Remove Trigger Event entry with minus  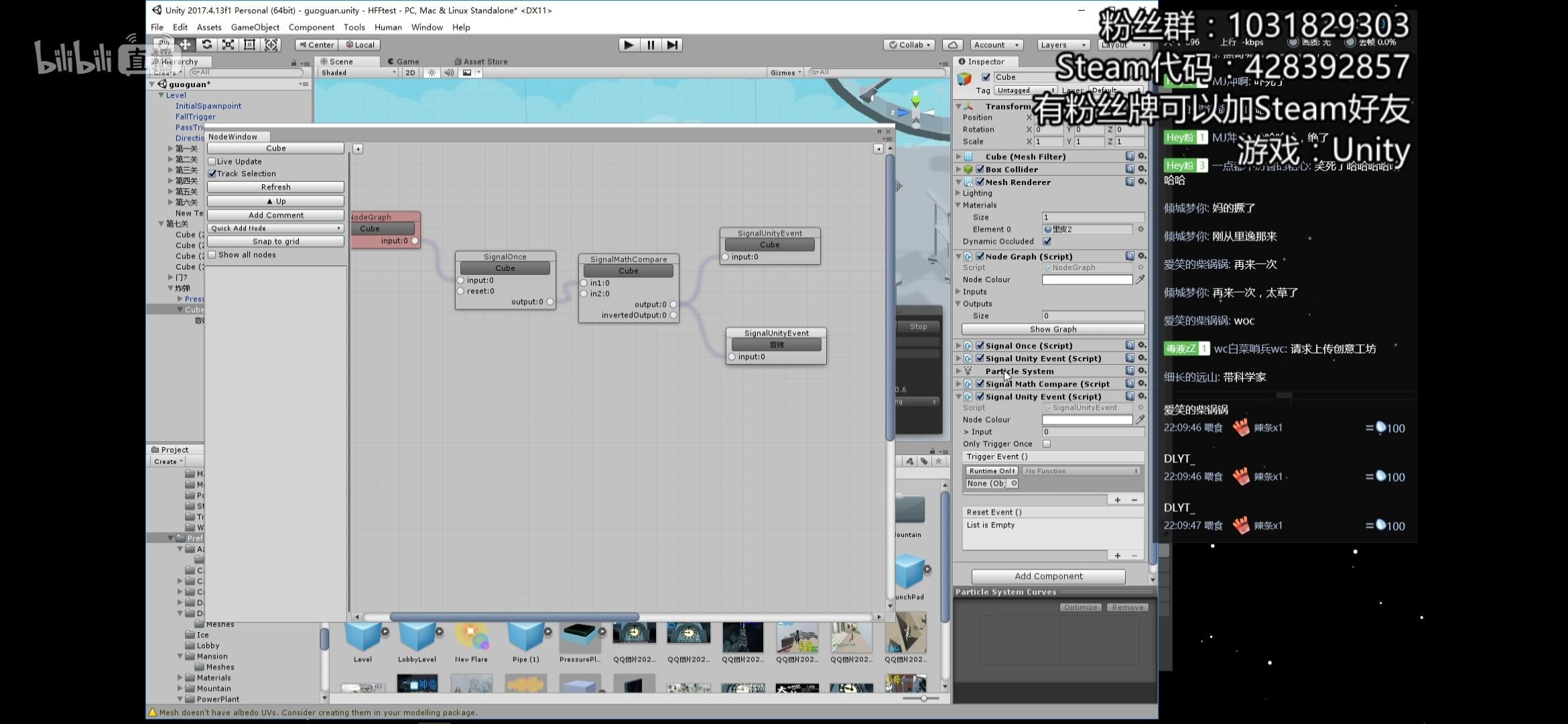pos(1134,500)
